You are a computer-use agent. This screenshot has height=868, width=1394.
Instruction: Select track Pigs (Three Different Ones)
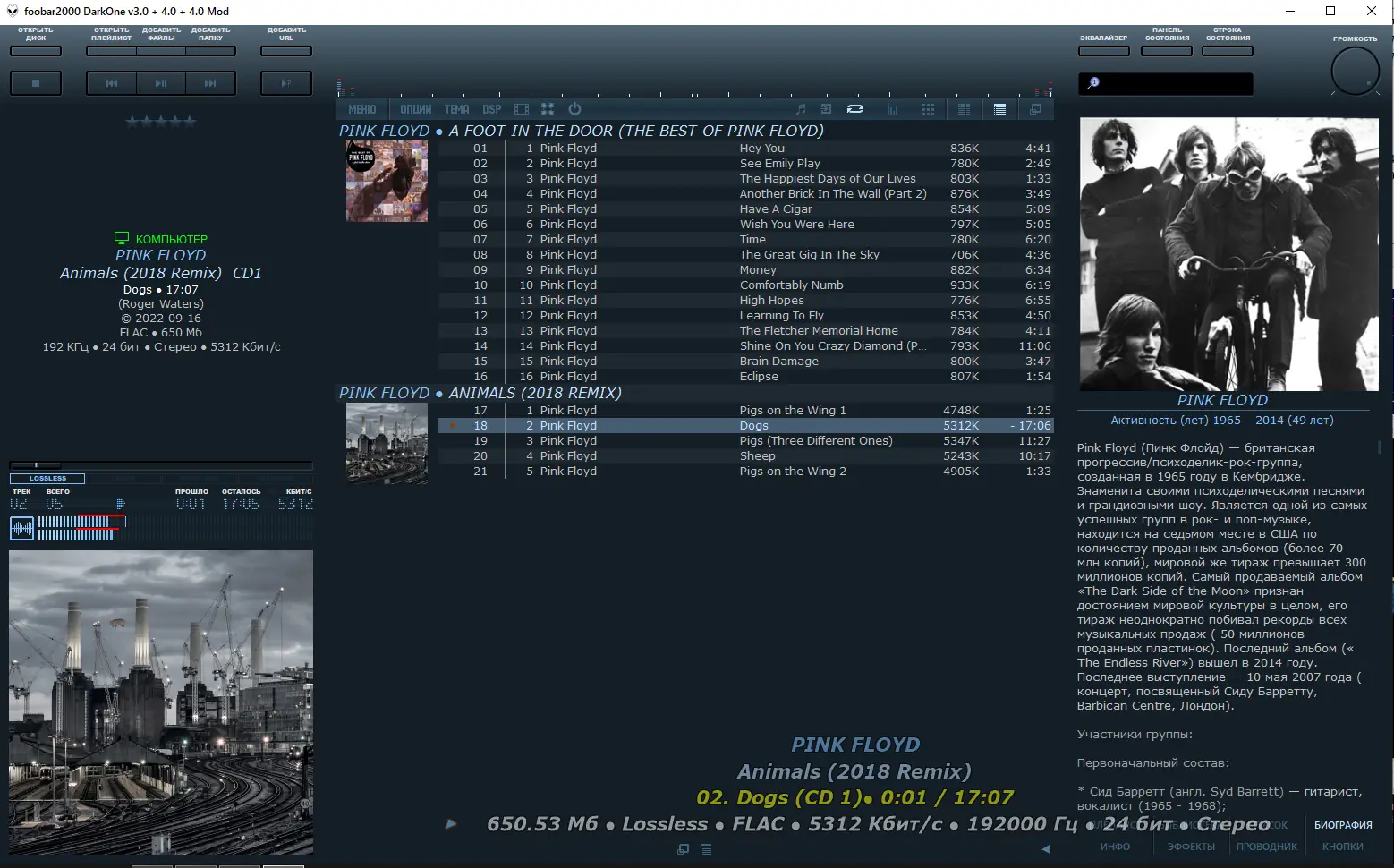[745, 441]
